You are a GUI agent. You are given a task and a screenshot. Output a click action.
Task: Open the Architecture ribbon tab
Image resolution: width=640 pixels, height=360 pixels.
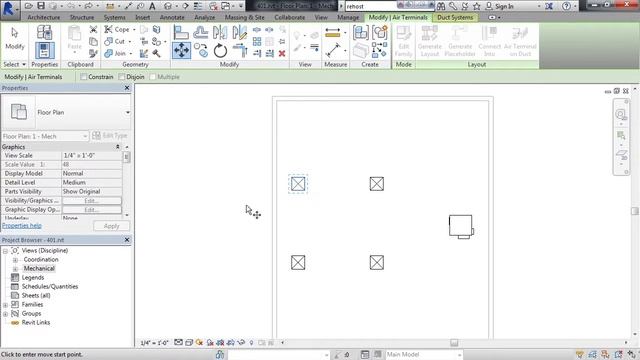44,18
